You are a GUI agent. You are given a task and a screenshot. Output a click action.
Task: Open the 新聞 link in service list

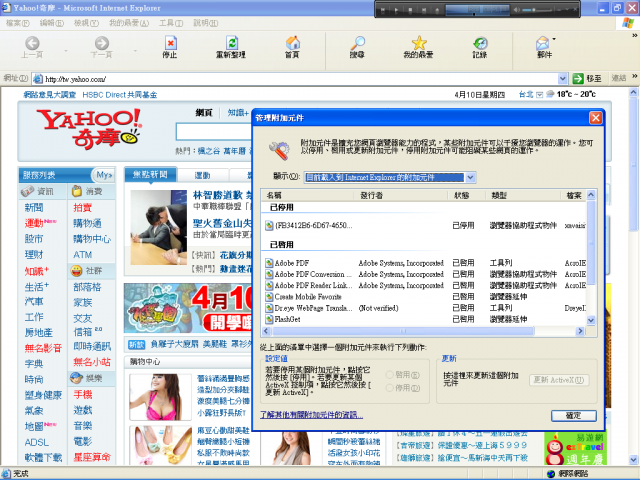34,207
